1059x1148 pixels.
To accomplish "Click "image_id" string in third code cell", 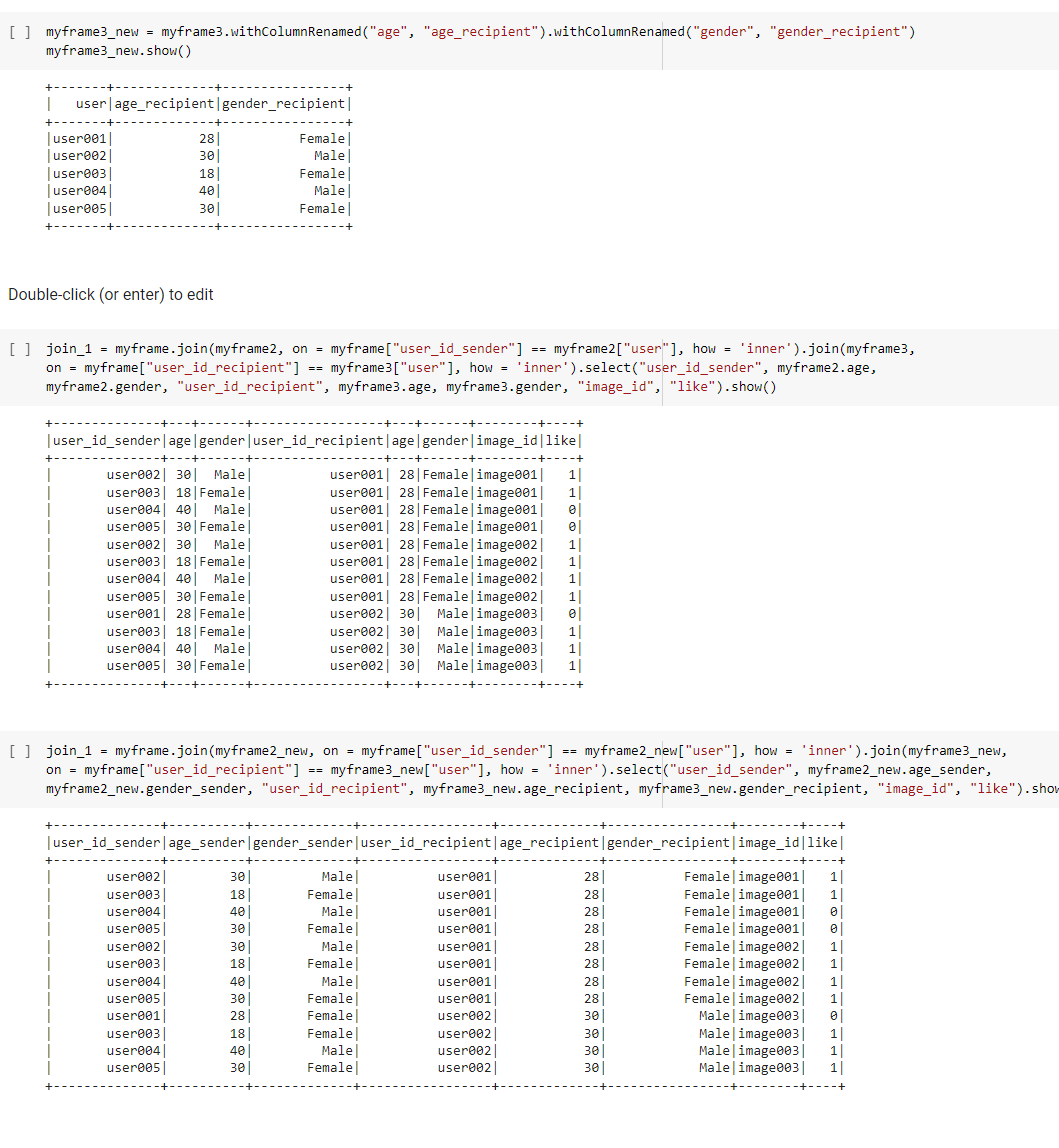I will click(915, 789).
